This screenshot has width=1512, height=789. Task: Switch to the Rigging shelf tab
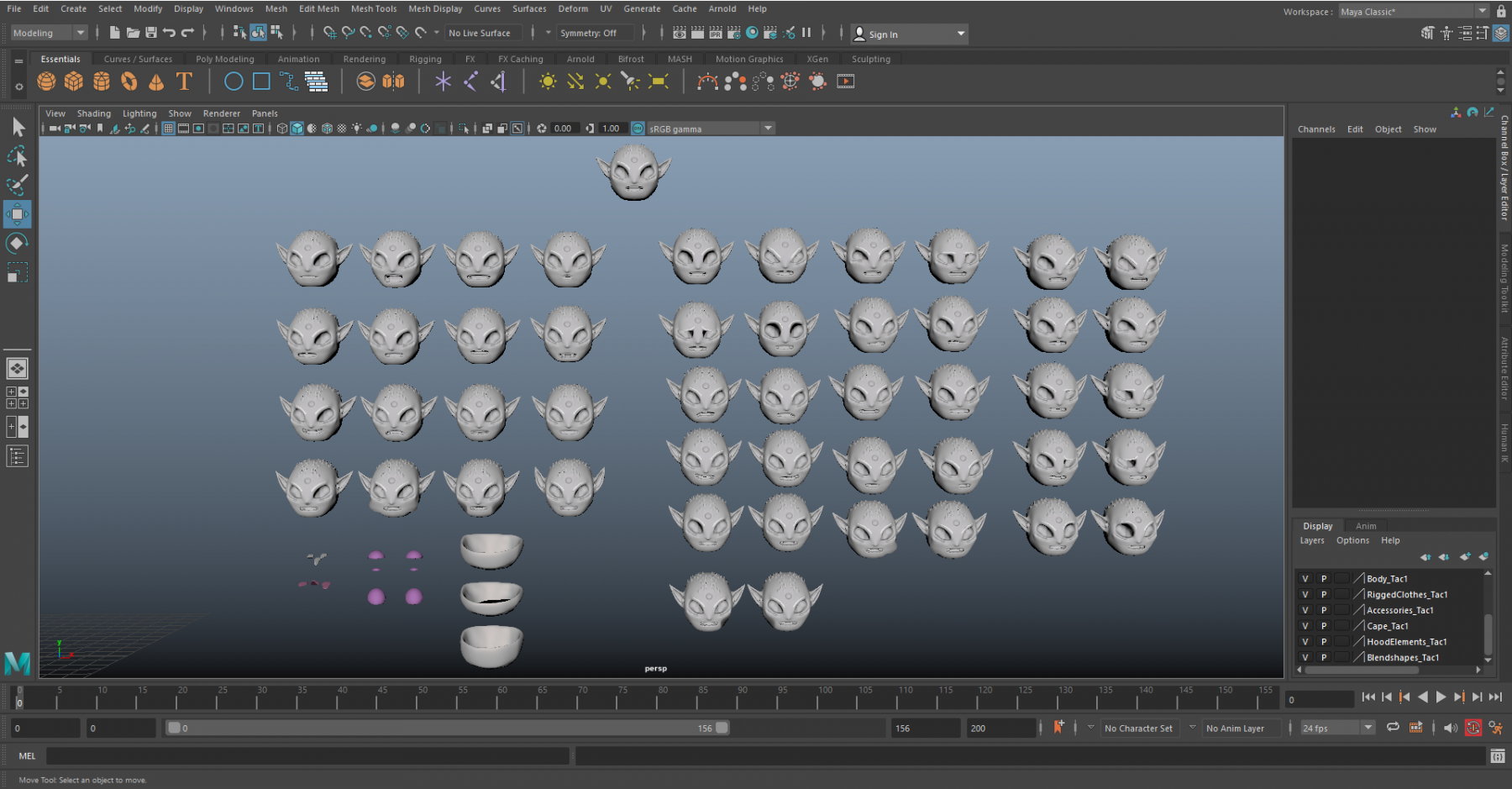coord(425,59)
